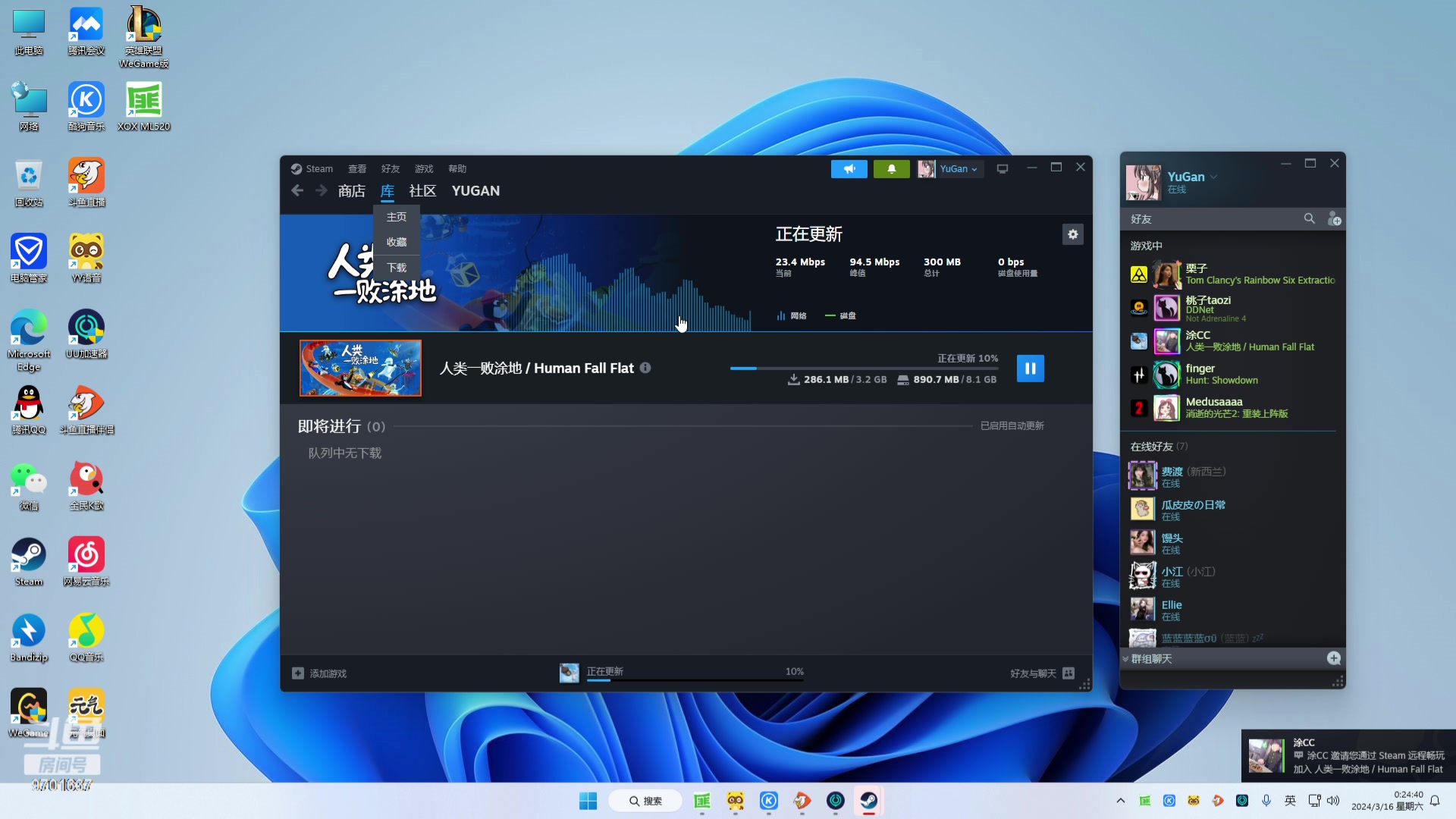Select 主页 from library dropdown
Screen dimensions: 1456x819
tap(397, 217)
